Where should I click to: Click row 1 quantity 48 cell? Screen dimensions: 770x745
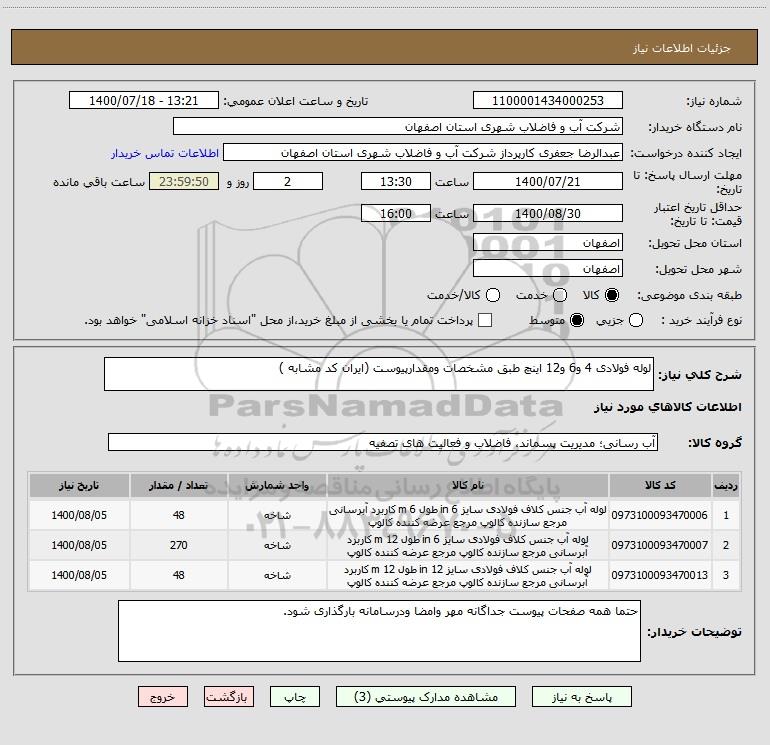(178, 515)
